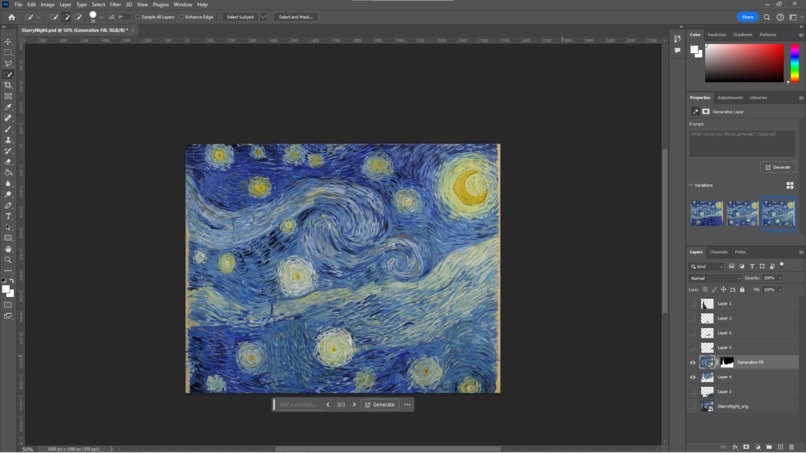Screen dimensions: 806x453
Task: Choose Subtract from selection brush mode
Action: pos(78,17)
